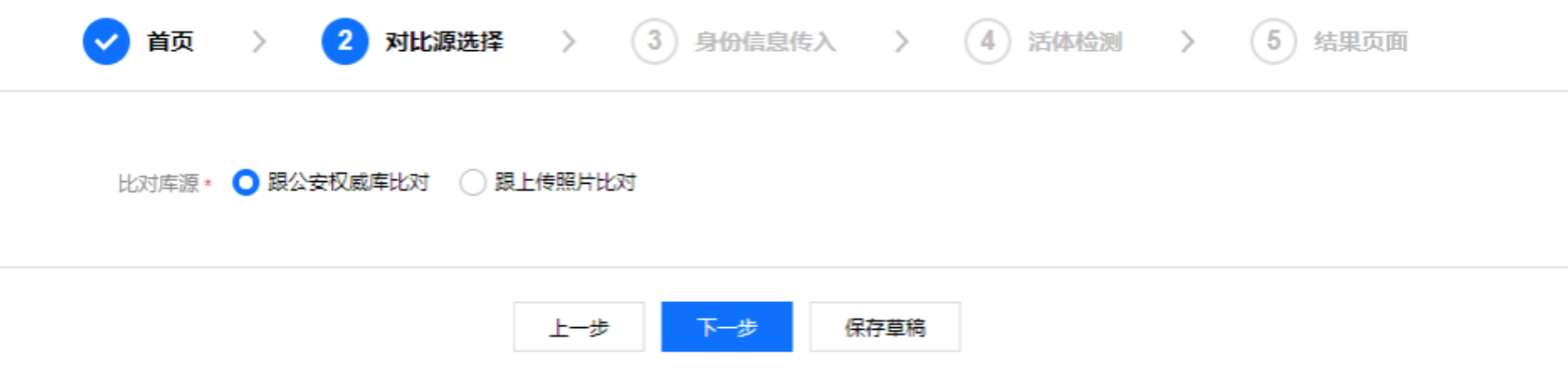The height and width of the screenshot is (380, 1568).
Task: Save progress with 保存草稿 button
Action: click(x=885, y=327)
